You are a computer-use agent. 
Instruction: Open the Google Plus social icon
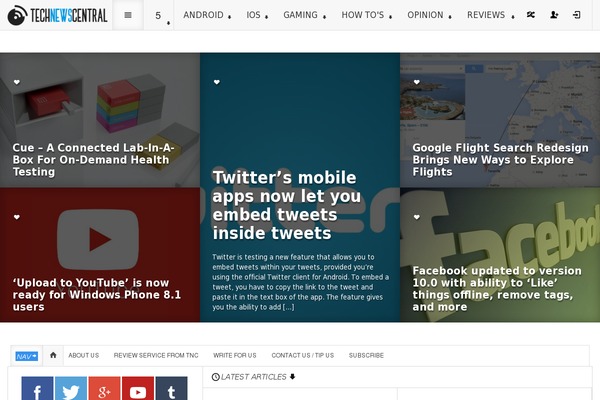pyautogui.click(x=104, y=389)
